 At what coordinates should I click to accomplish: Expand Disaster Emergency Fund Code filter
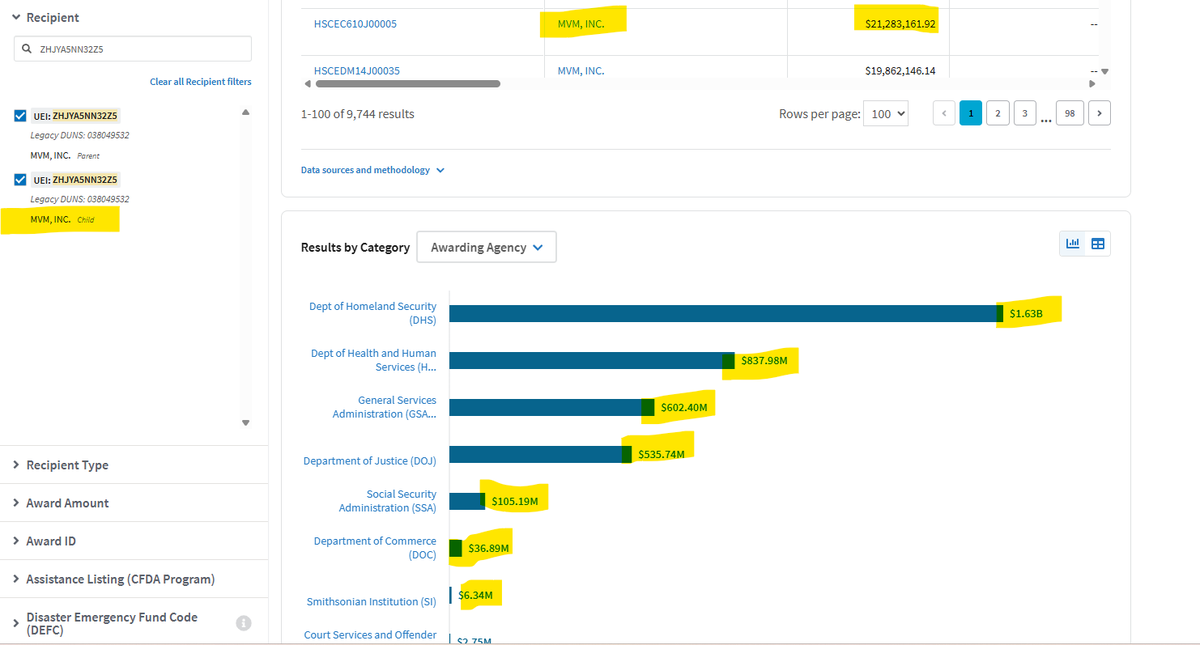(104, 623)
